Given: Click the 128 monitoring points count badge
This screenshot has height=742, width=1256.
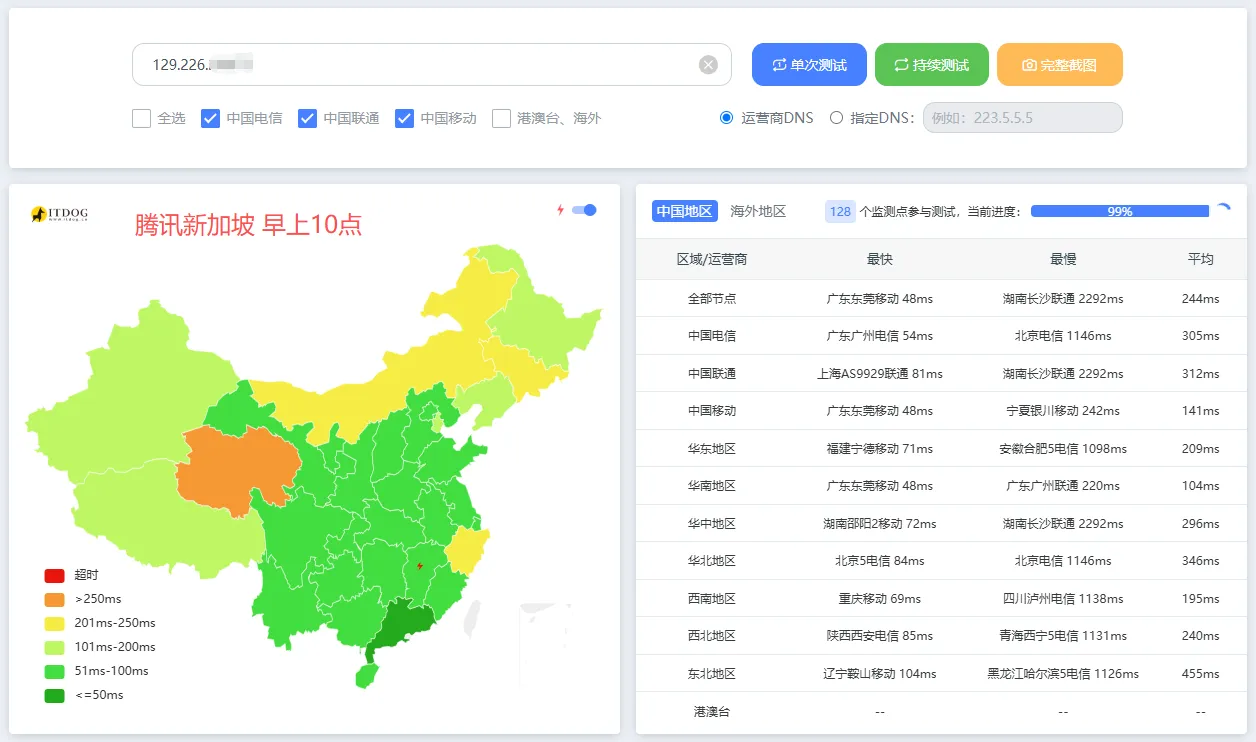Looking at the screenshot, I should (840, 211).
